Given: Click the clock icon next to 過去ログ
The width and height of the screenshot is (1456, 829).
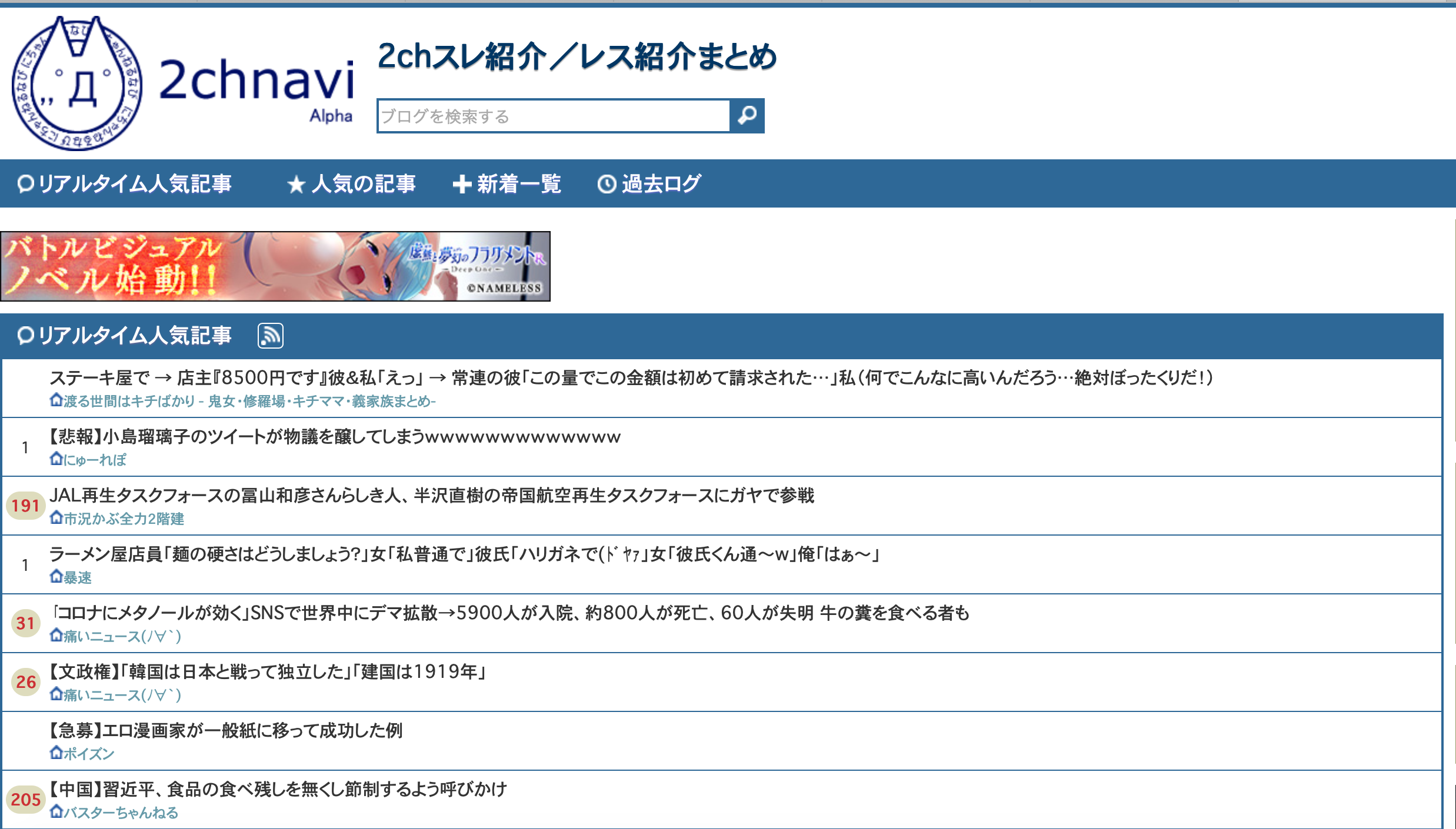Looking at the screenshot, I should pyautogui.click(x=606, y=183).
